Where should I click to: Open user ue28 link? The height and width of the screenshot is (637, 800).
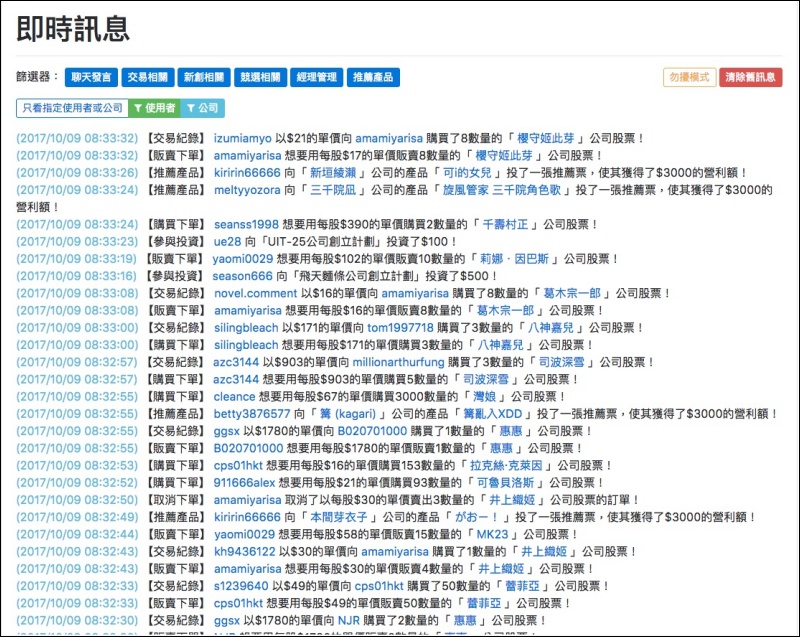(x=228, y=242)
